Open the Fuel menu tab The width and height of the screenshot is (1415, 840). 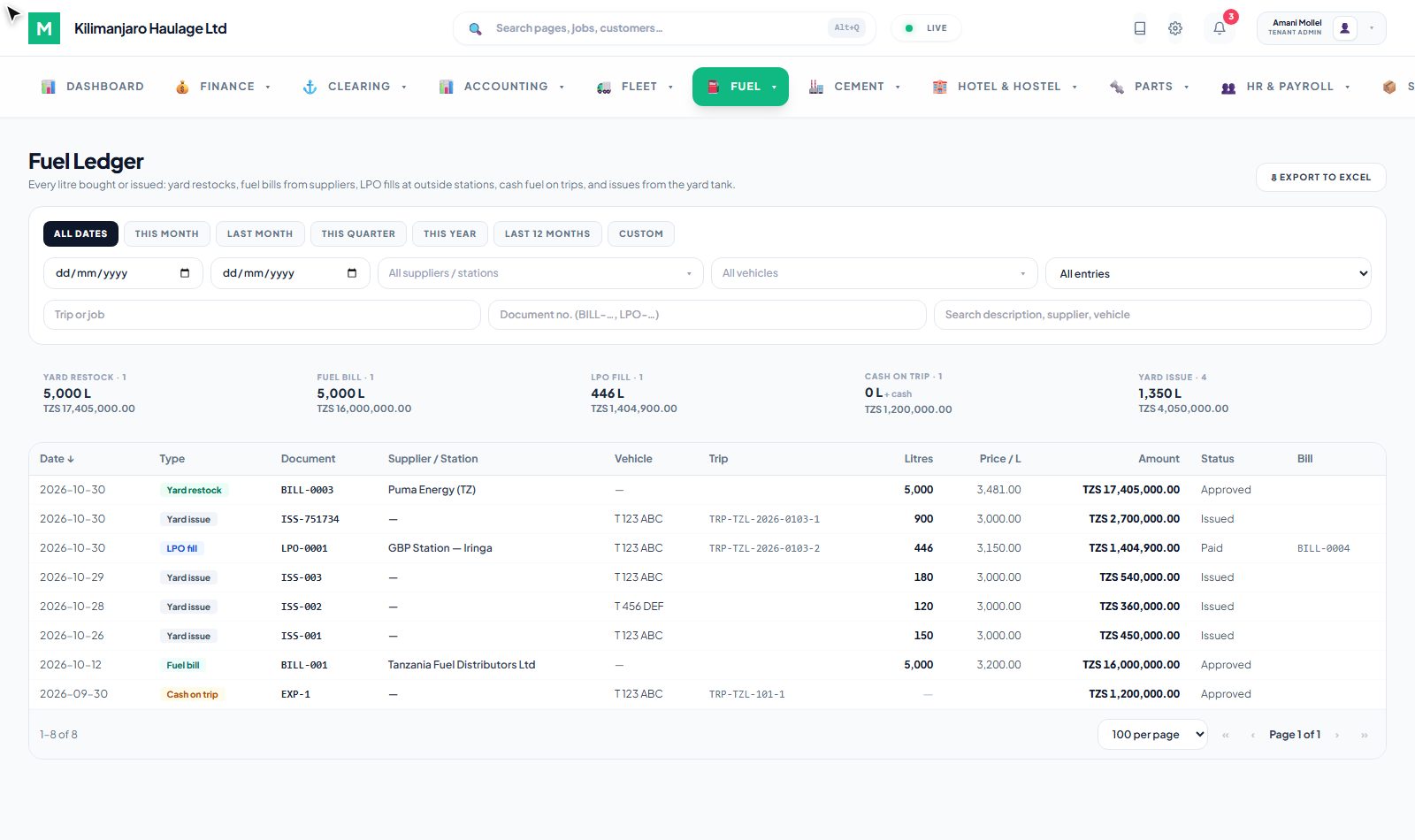coord(740,87)
